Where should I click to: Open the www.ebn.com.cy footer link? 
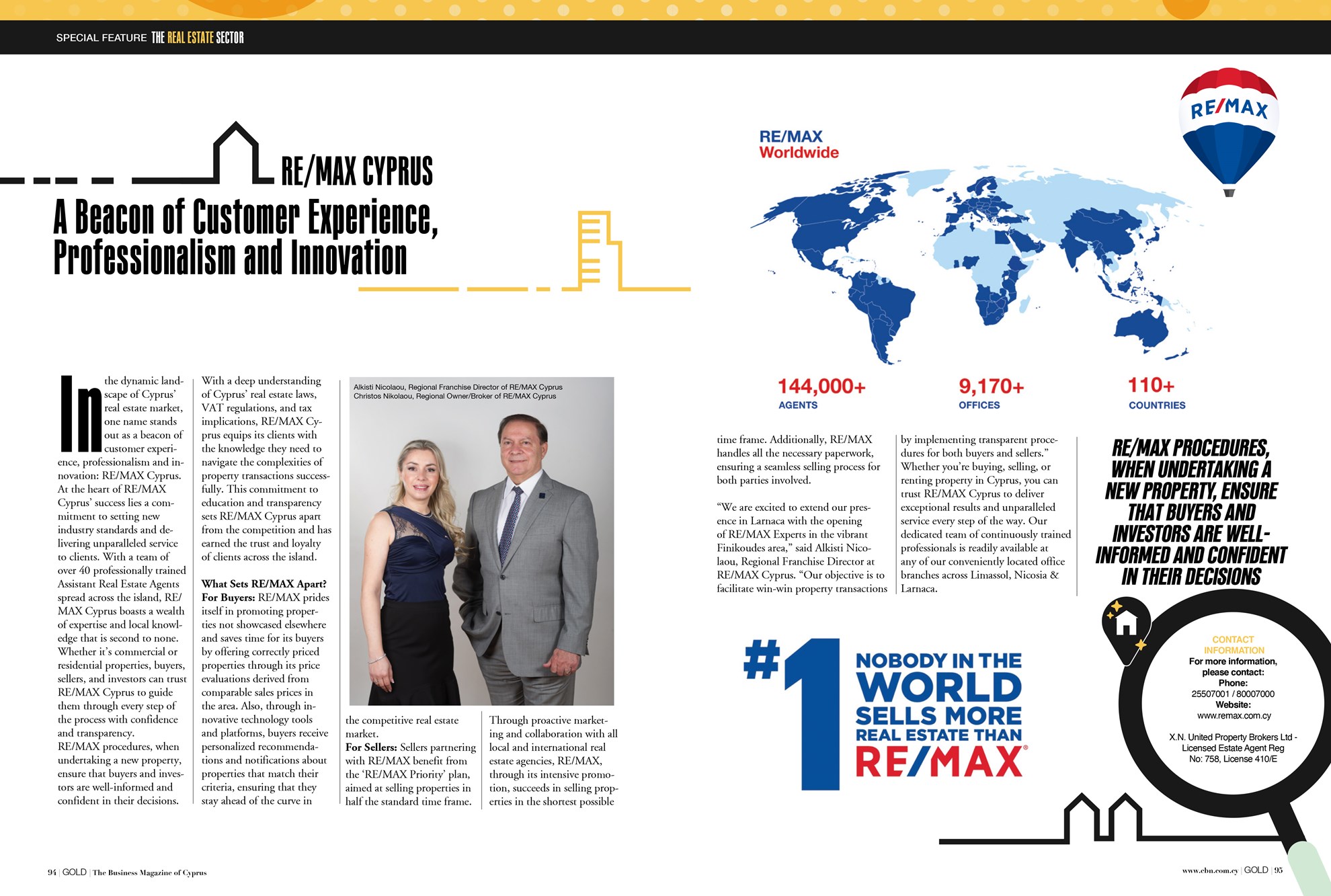1210,870
